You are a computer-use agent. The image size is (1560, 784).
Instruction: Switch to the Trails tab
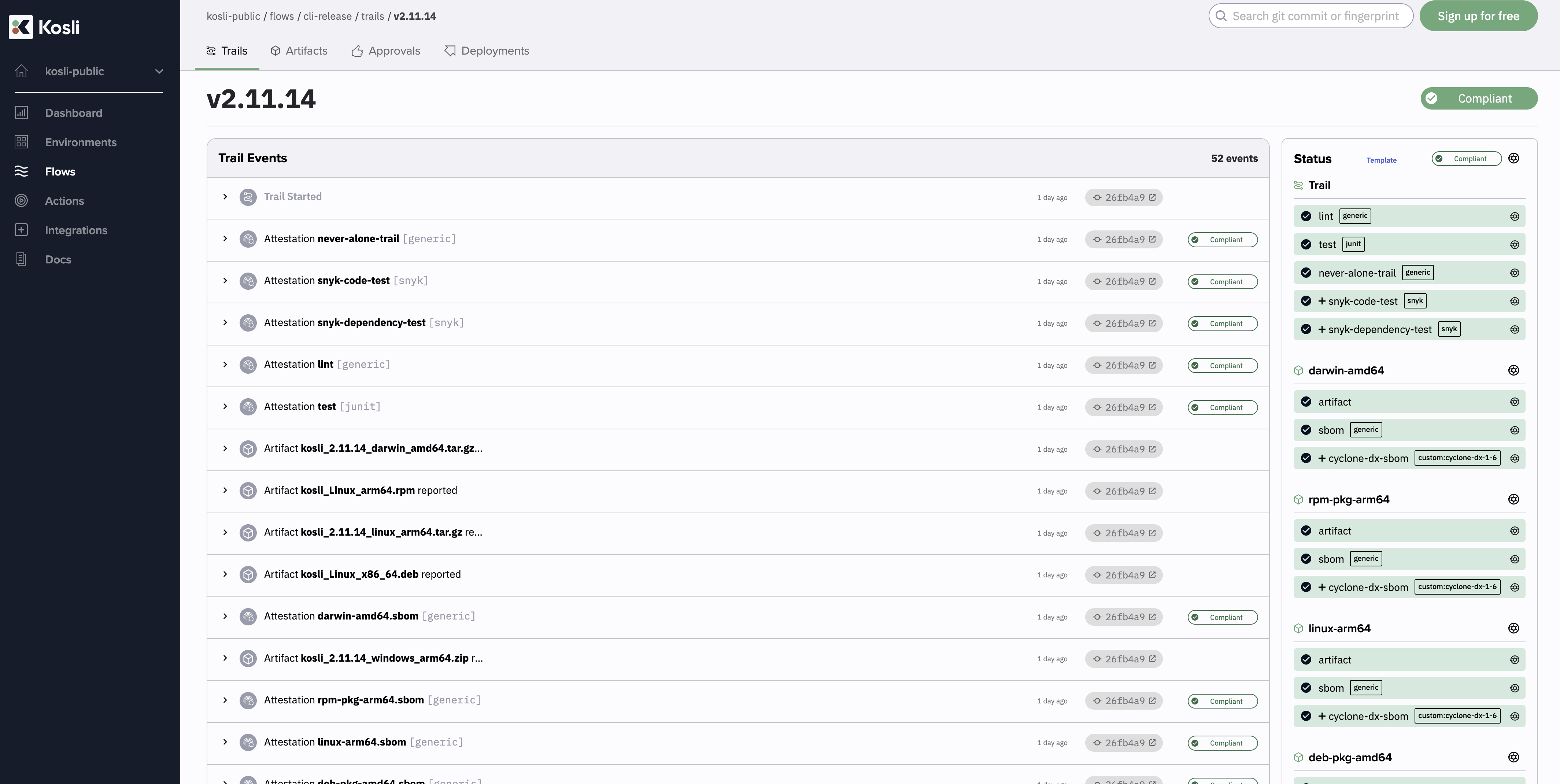click(x=227, y=51)
